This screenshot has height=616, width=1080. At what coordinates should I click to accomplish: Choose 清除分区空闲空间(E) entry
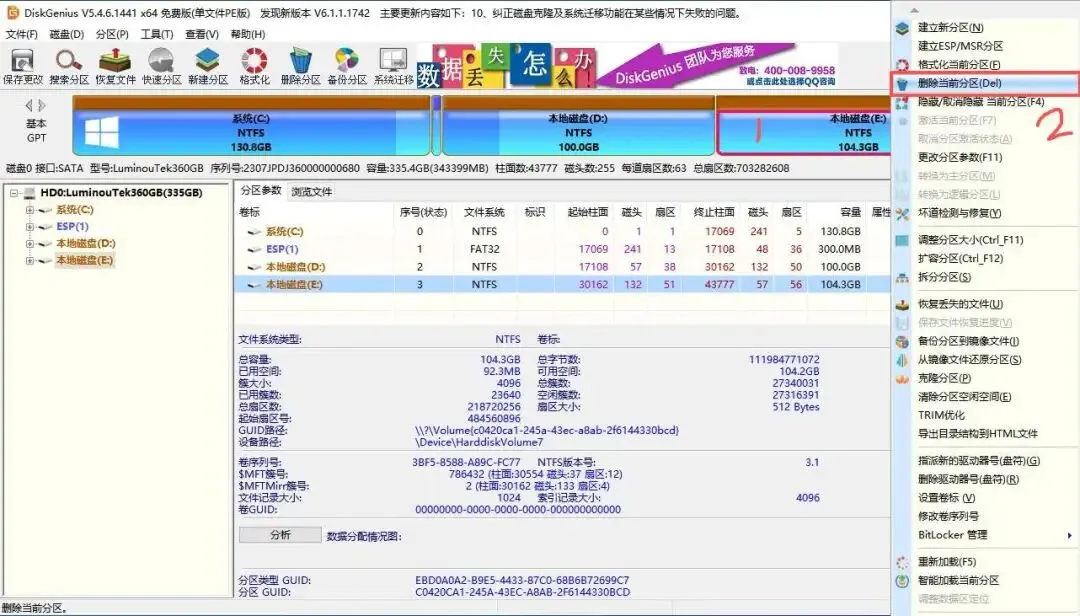tap(964, 397)
